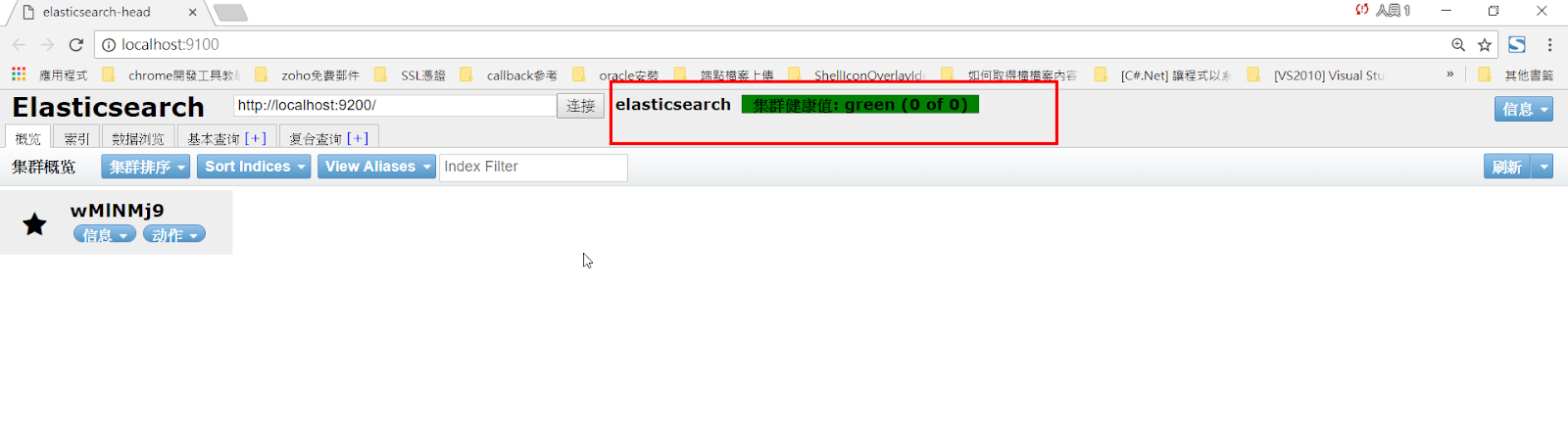Open the 其他書籤 bookmark folder

point(1516,75)
